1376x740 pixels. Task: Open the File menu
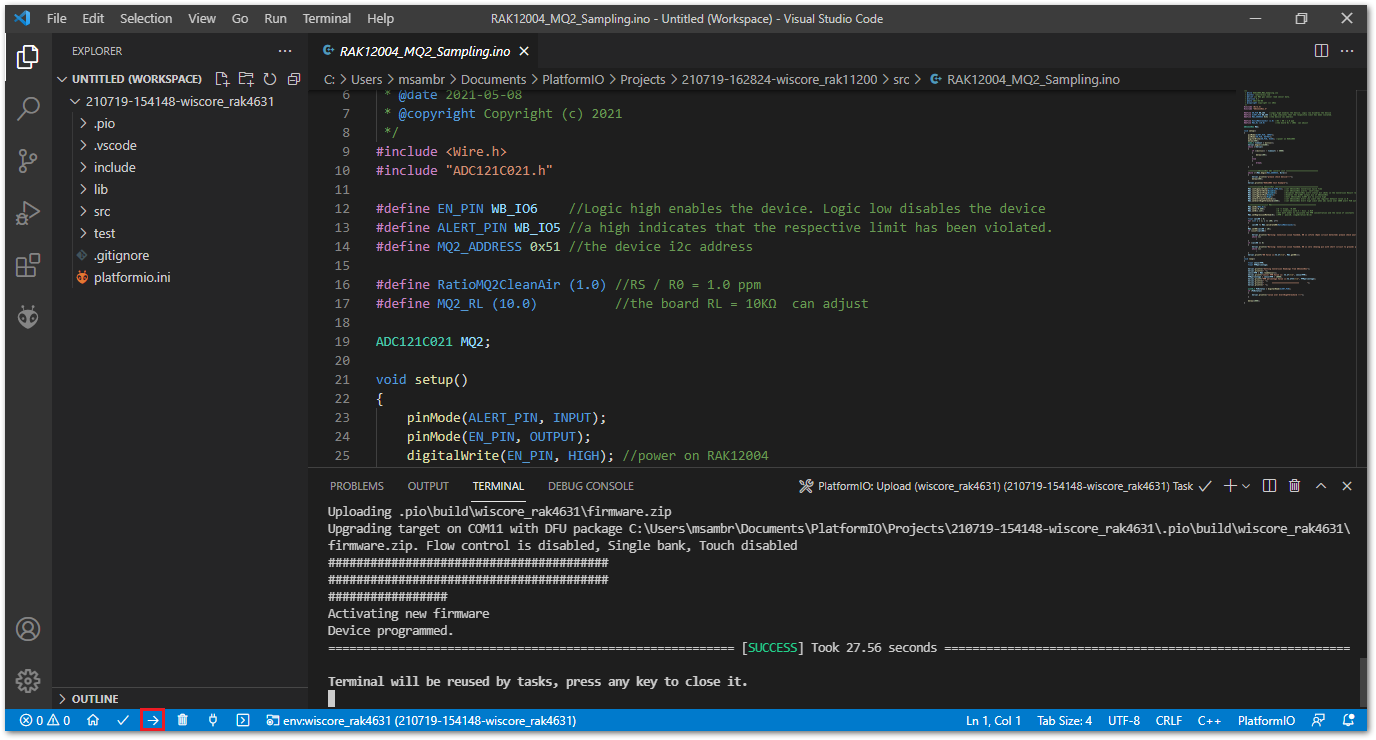57,18
